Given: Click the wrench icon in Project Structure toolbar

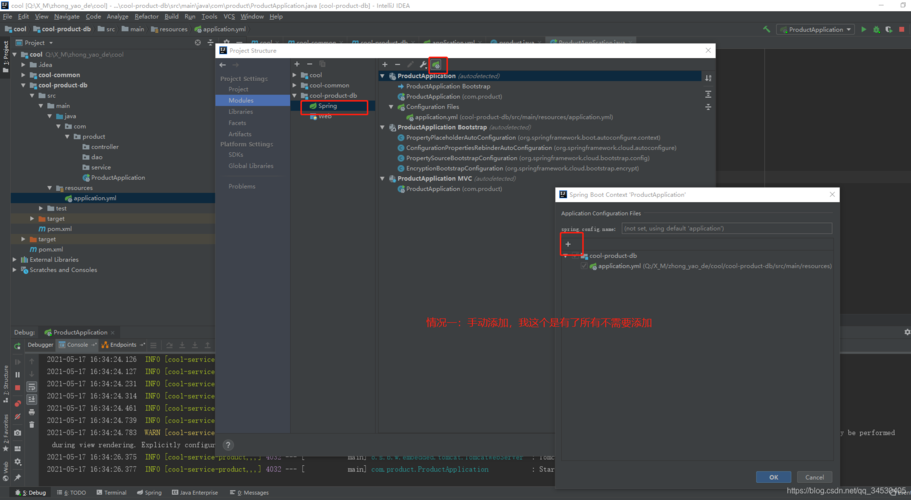Looking at the screenshot, I should click(423, 64).
